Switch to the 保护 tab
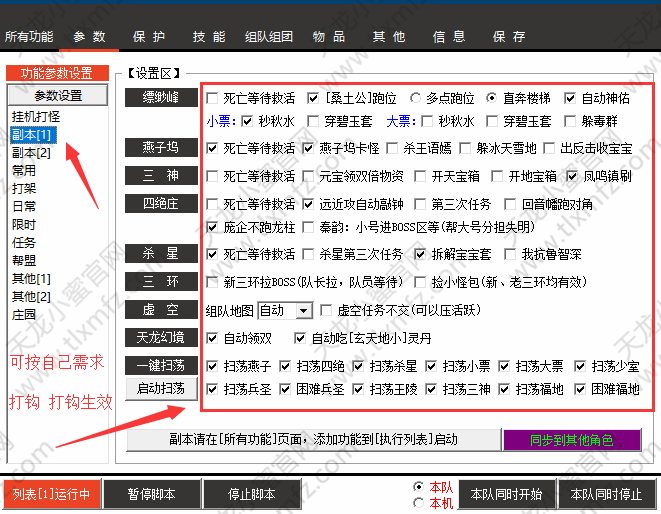 coord(149,37)
